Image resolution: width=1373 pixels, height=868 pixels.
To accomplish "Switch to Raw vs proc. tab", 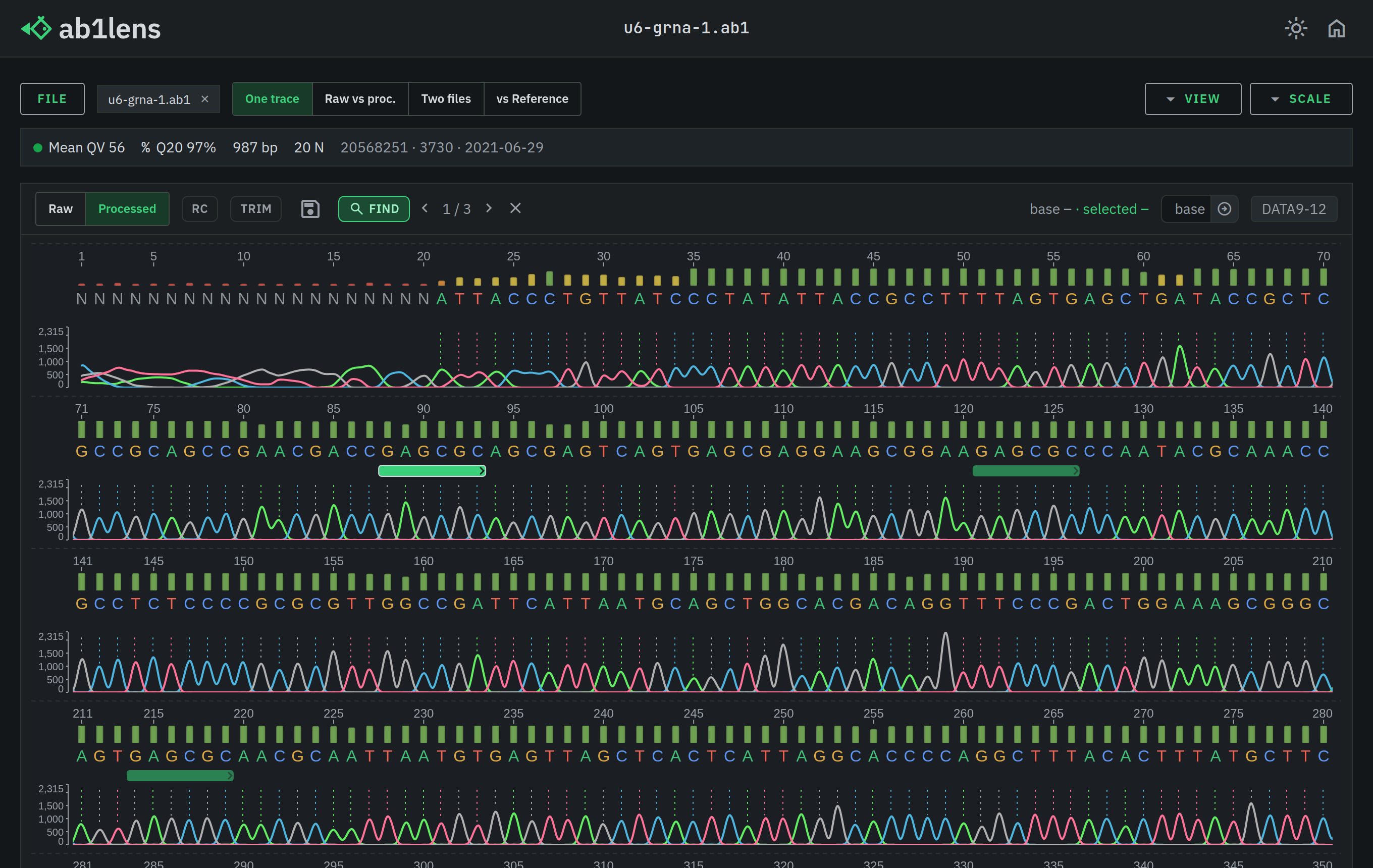I will (360, 98).
